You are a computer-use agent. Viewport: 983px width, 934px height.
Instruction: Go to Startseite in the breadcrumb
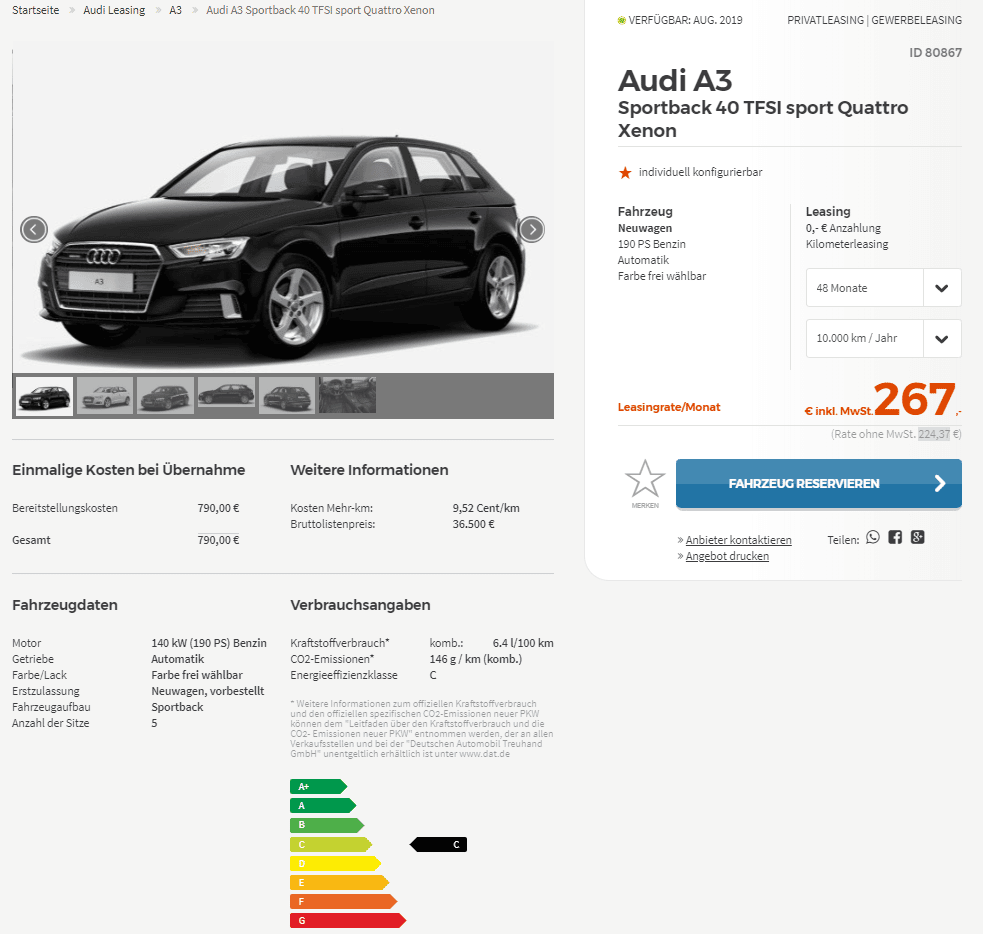36,10
